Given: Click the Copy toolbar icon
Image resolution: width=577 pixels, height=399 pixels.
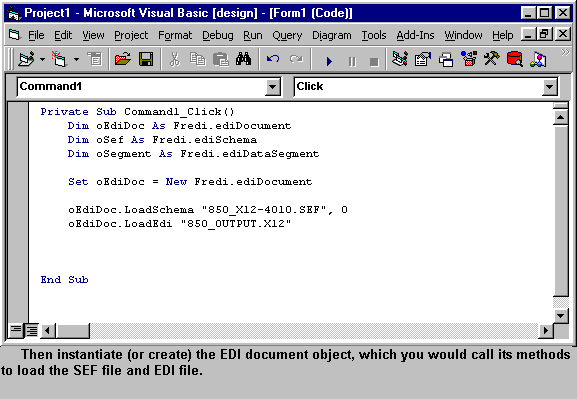Looking at the screenshot, I should click(x=198, y=59).
